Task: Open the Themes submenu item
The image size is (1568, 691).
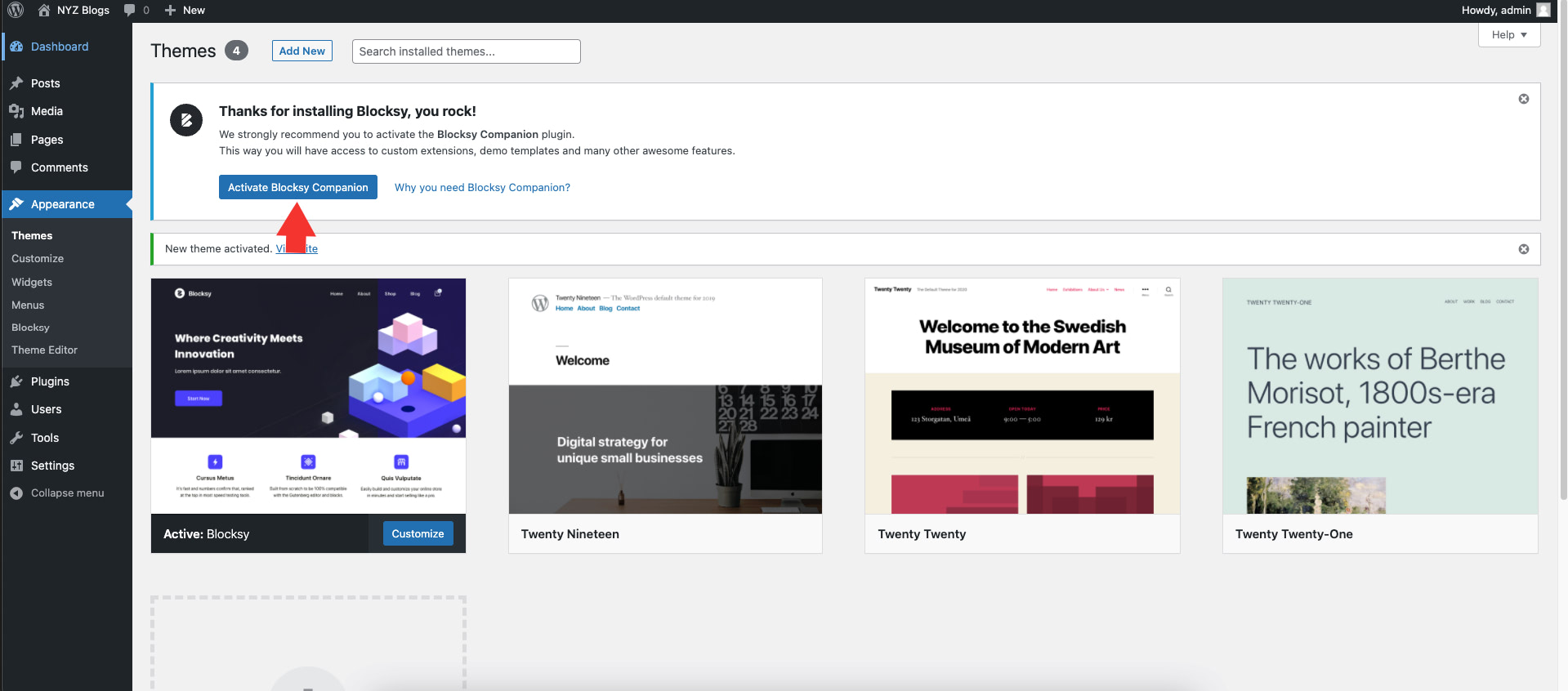Action: (x=32, y=235)
